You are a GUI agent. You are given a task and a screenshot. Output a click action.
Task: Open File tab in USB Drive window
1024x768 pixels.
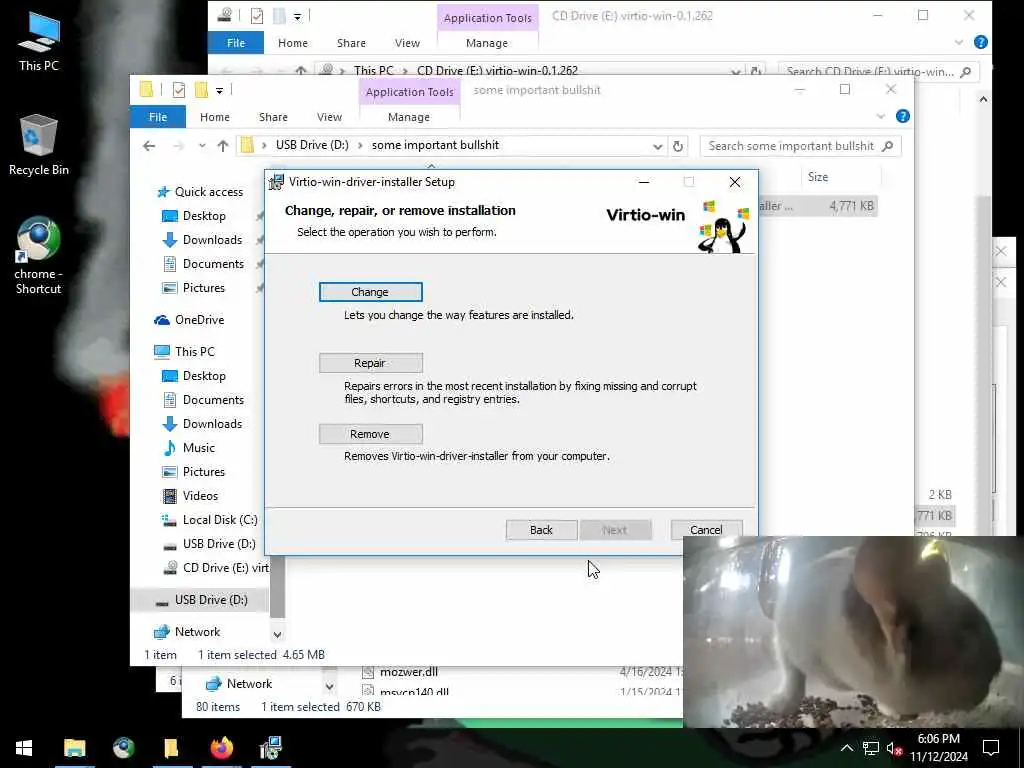[158, 117]
